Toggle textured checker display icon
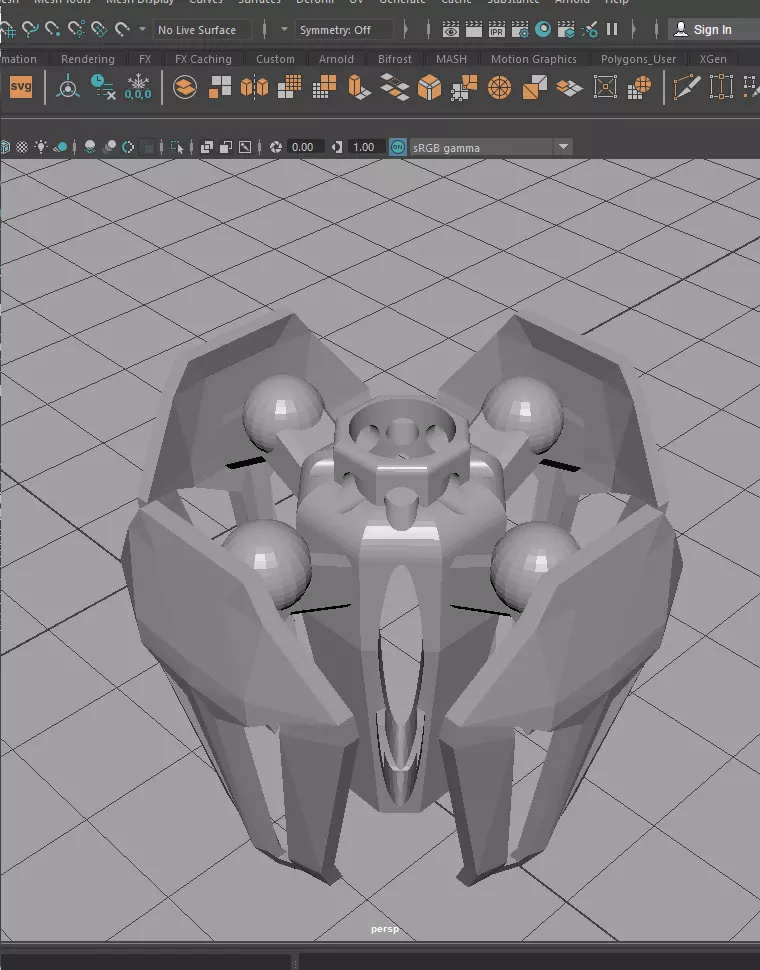This screenshot has height=970, width=760. pyautogui.click(x=22, y=147)
